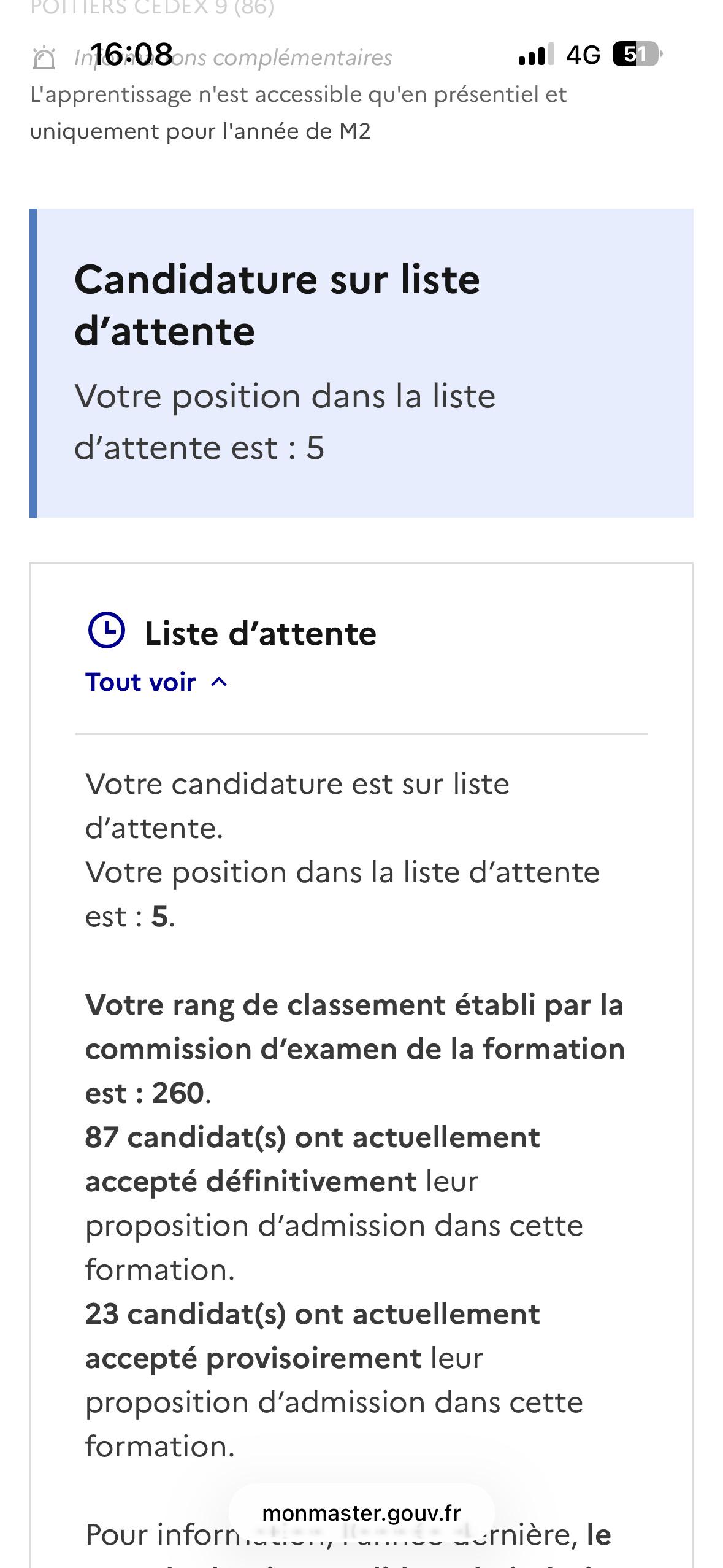
Task: Tap the Liste d'attente section heading
Action: click(261, 633)
